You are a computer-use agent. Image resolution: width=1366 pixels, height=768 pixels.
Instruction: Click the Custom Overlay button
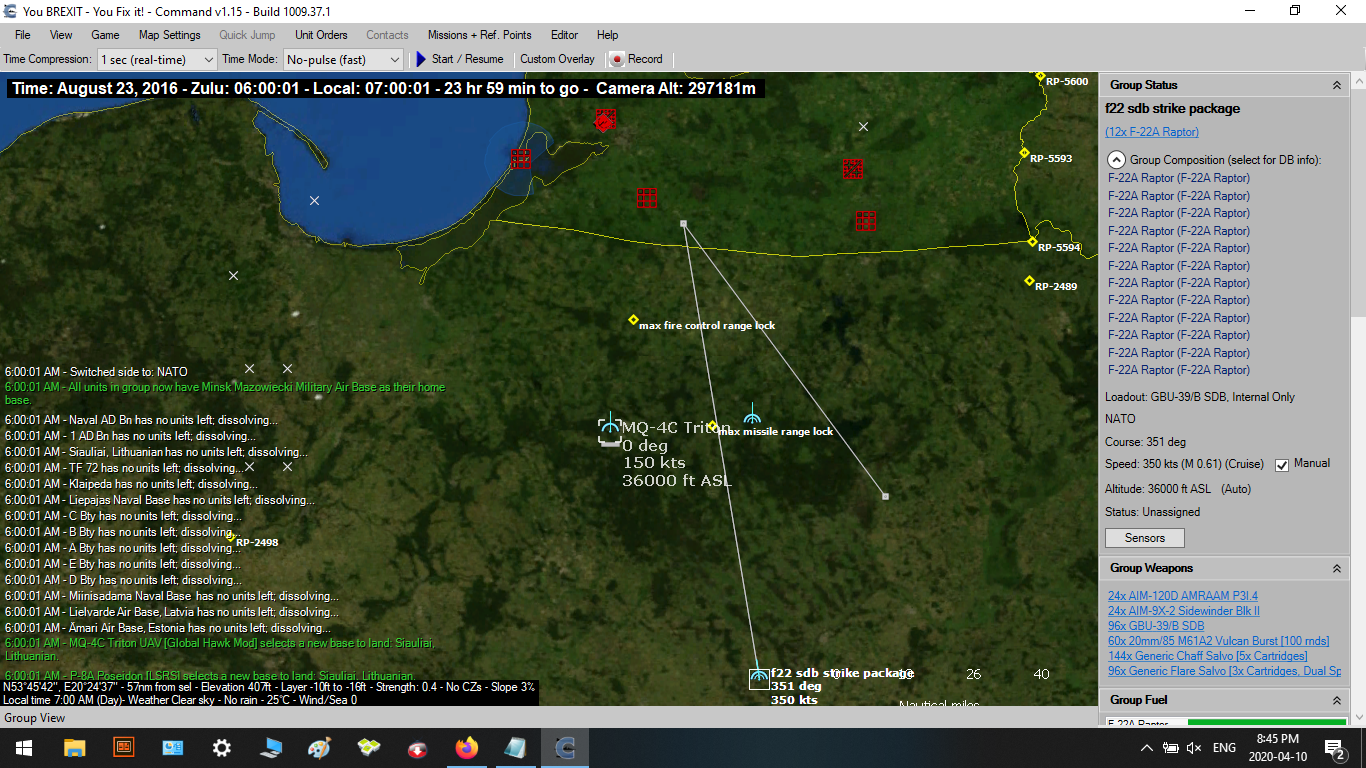(557, 59)
